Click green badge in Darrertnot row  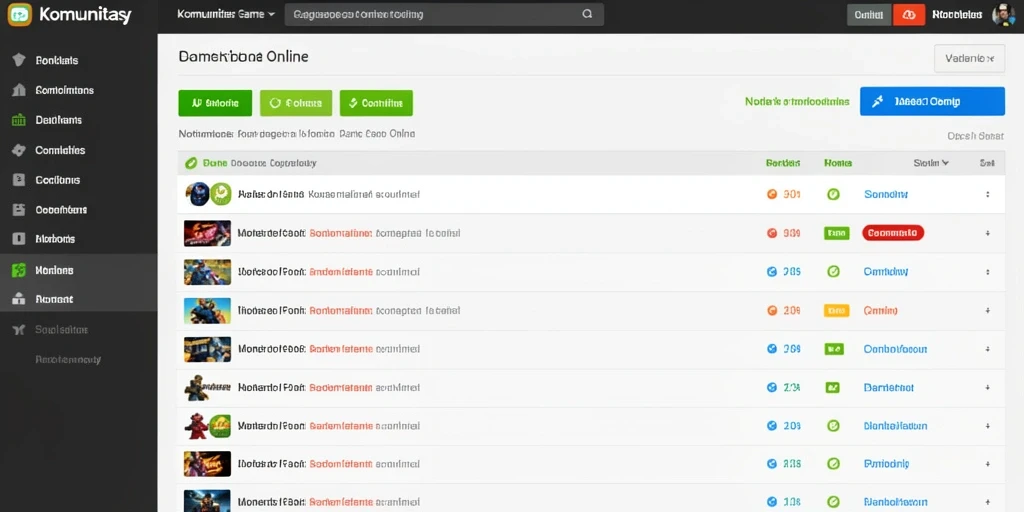(833, 388)
